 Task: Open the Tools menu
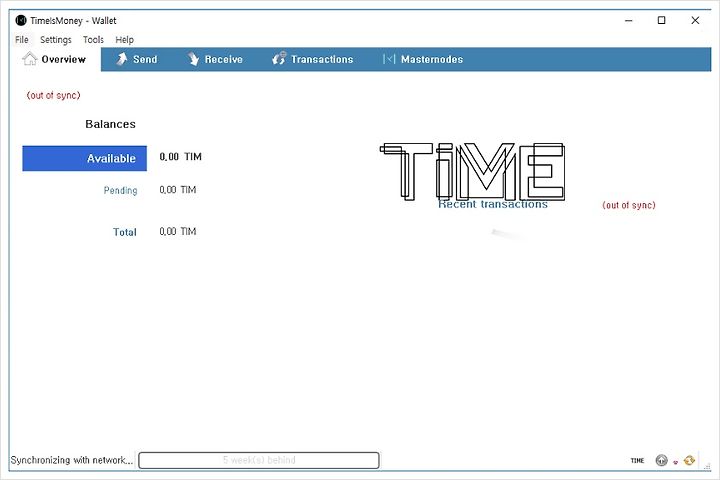93,40
